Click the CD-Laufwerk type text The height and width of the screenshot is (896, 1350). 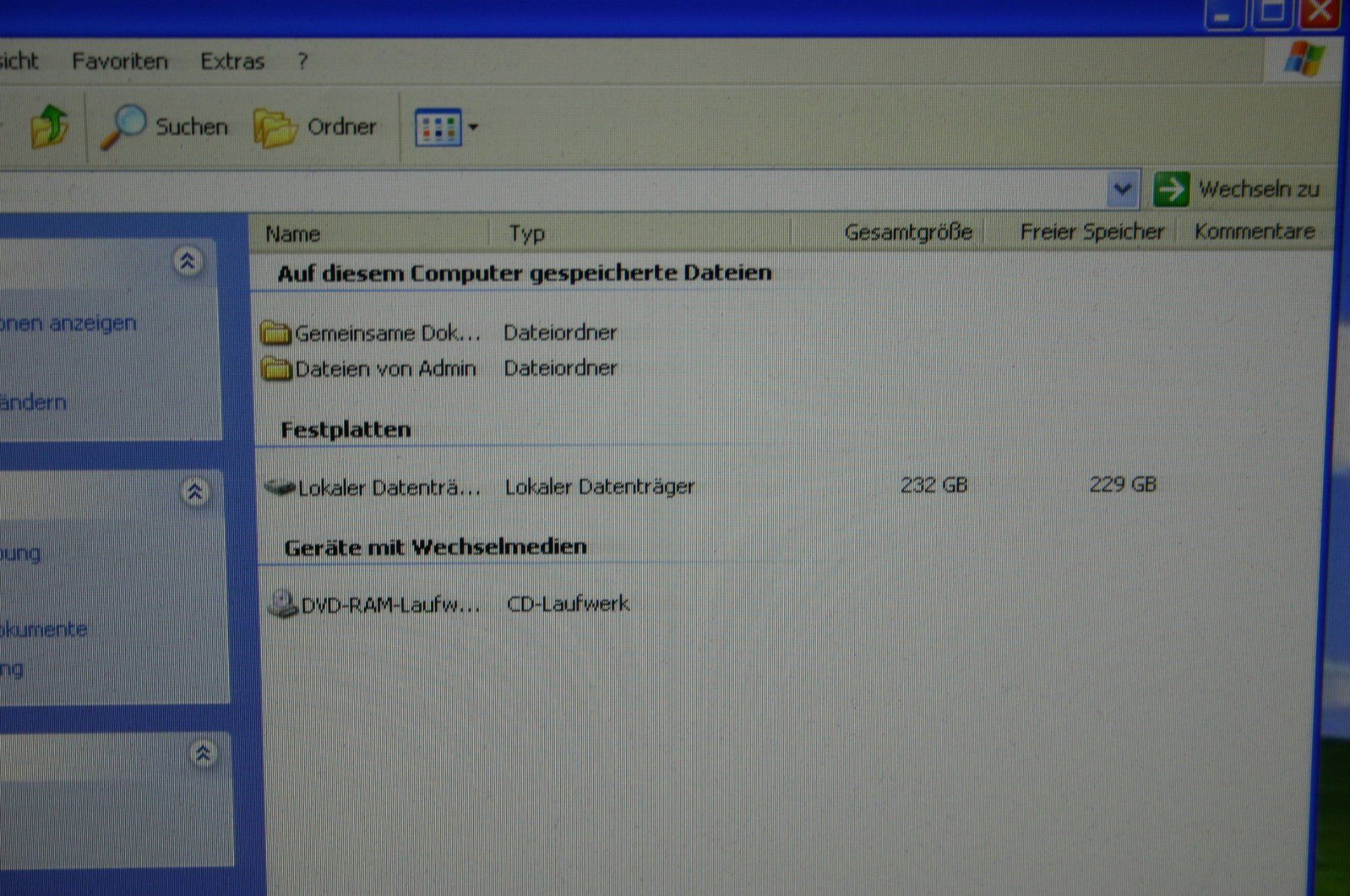point(568,604)
